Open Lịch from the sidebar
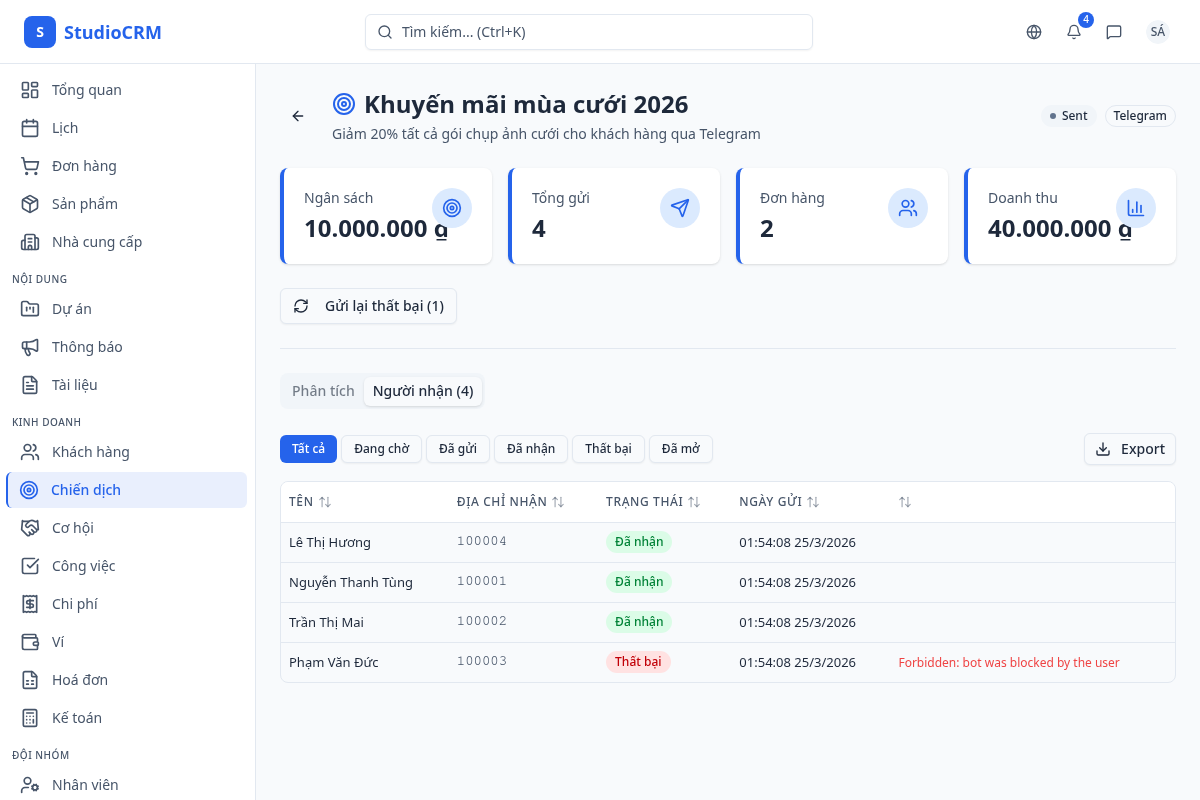Image resolution: width=1200 pixels, height=800 pixels. point(65,128)
